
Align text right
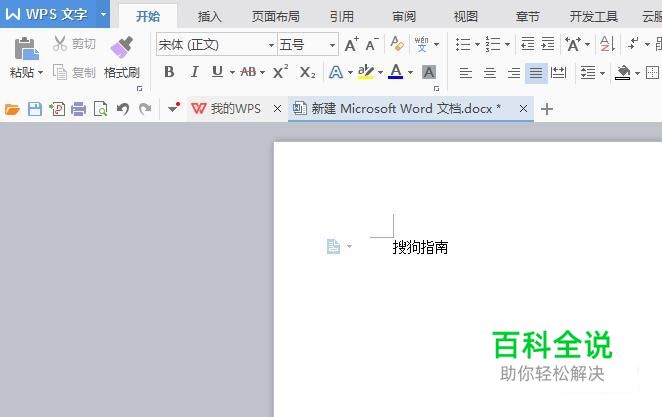tap(513, 73)
